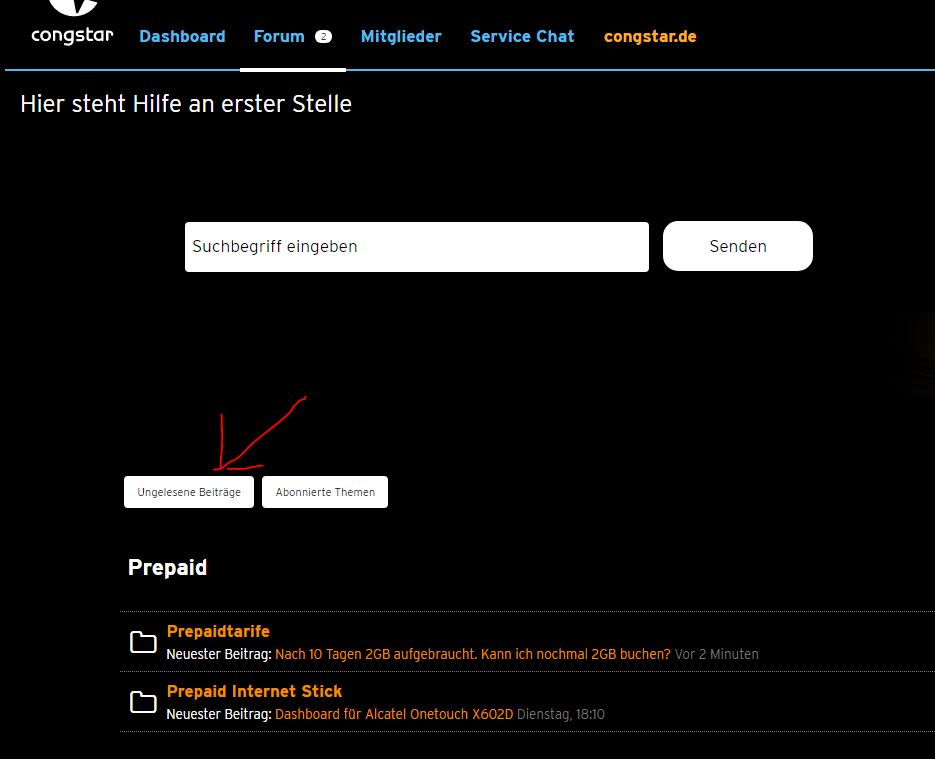Open Abonnierte Themen
Screen dimensions: 935x759
[x=325, y=492]
